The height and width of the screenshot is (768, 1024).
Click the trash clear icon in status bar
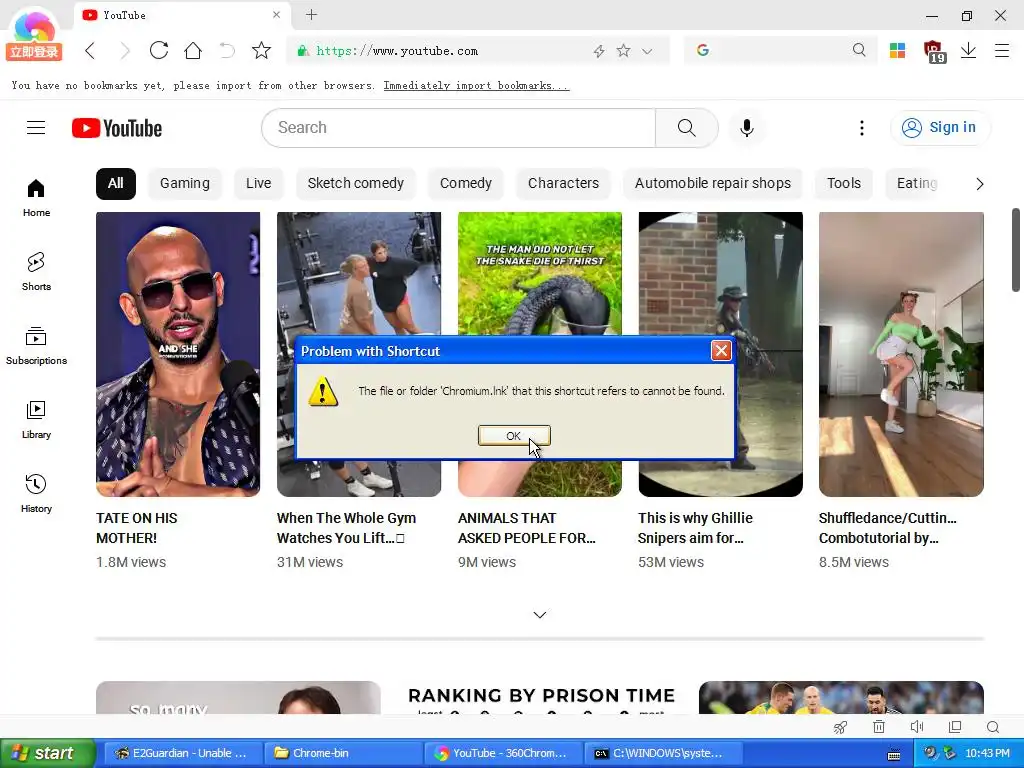(879, 727)
